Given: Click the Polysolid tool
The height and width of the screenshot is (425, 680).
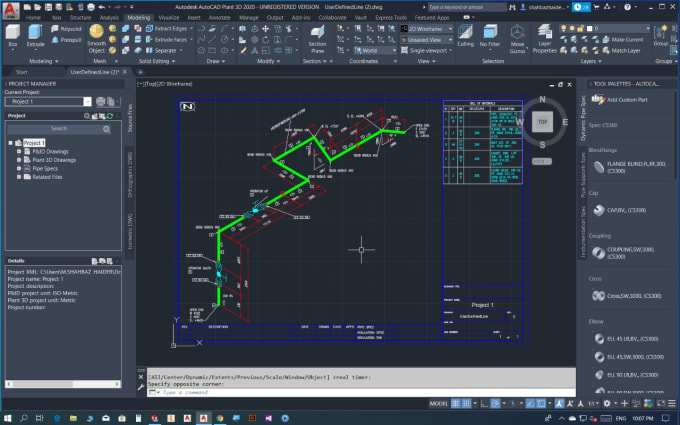Looking at the screenshot, I should pyautogui.click(x=66, y=29).
